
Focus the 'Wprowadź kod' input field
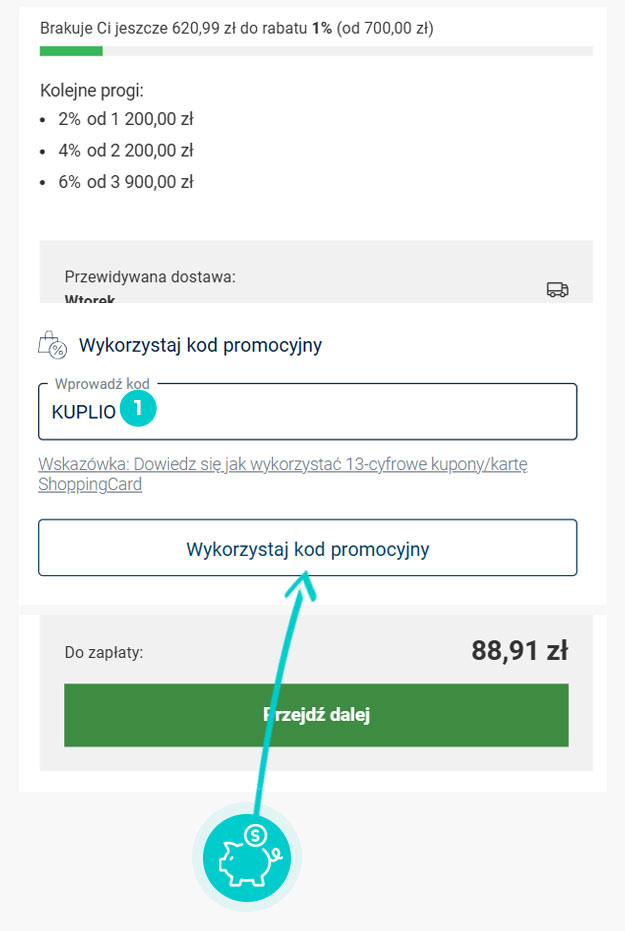[350, 412]
